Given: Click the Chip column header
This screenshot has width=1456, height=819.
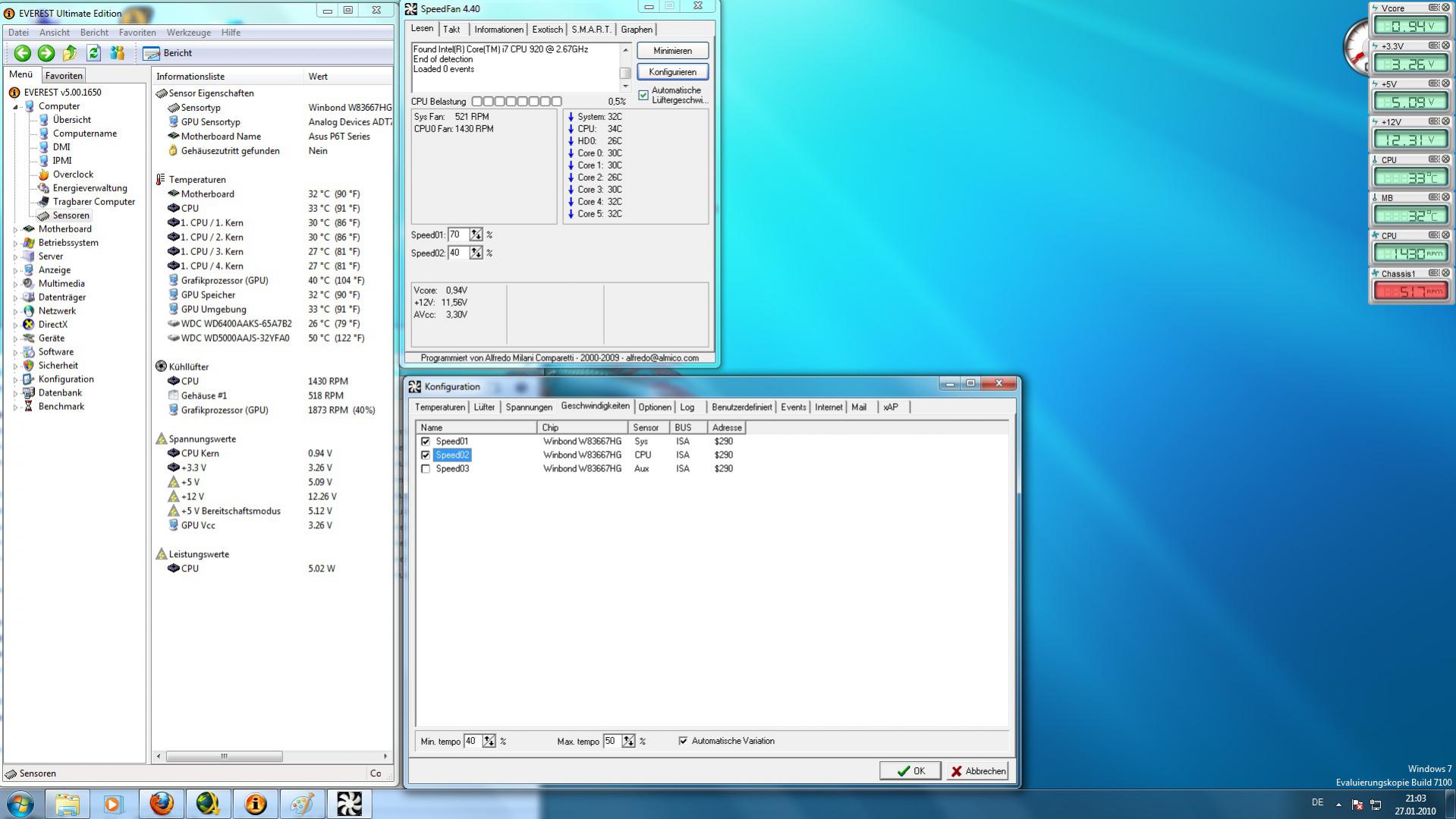Looking at the screenshot, I should click(x=582, y=428).
